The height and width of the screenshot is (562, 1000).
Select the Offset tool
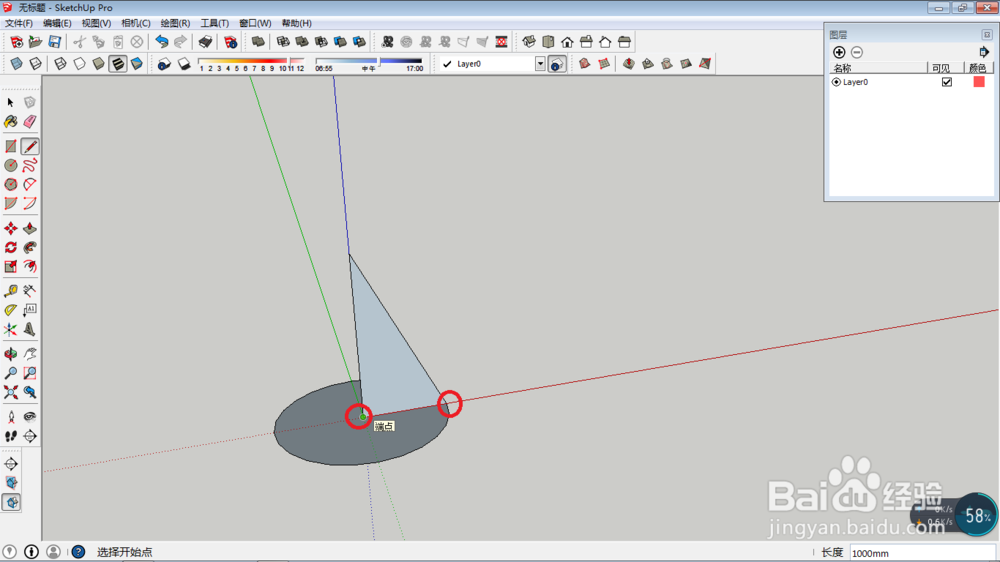point(29,266)
